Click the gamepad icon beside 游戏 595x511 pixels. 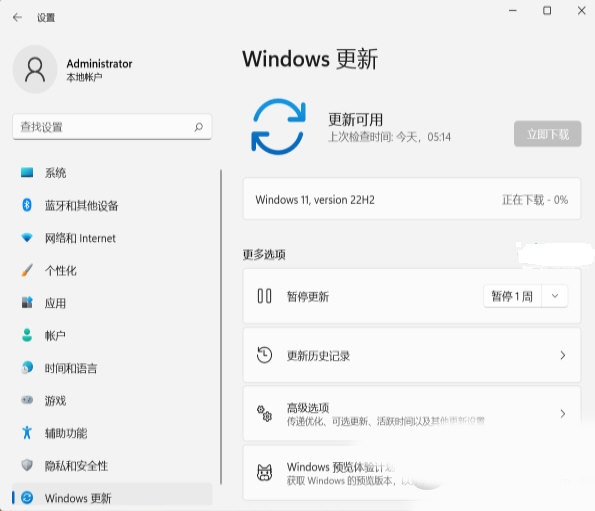click(x=27, y=400)
